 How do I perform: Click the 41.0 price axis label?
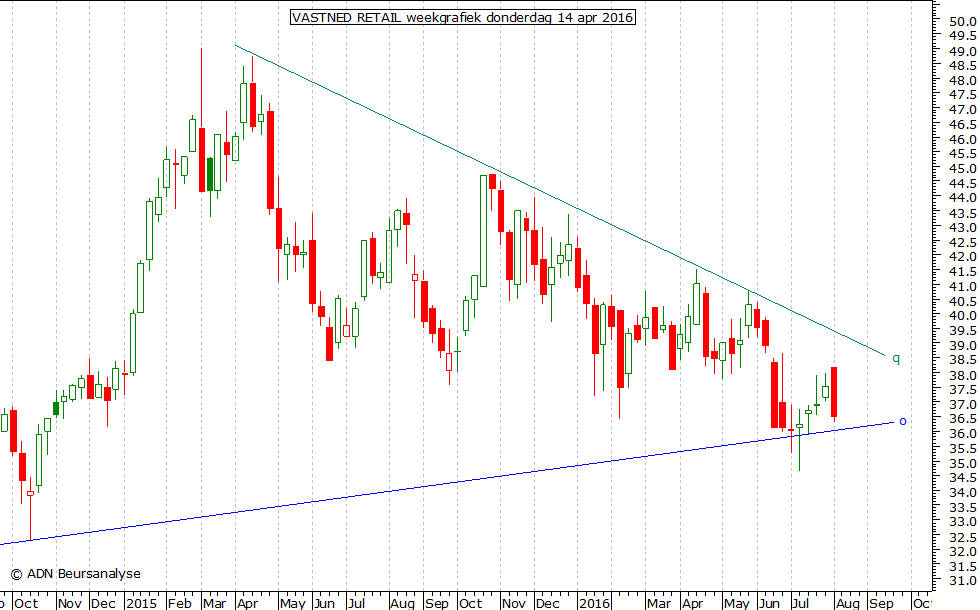pyautogui.click(x=963, y=286)
